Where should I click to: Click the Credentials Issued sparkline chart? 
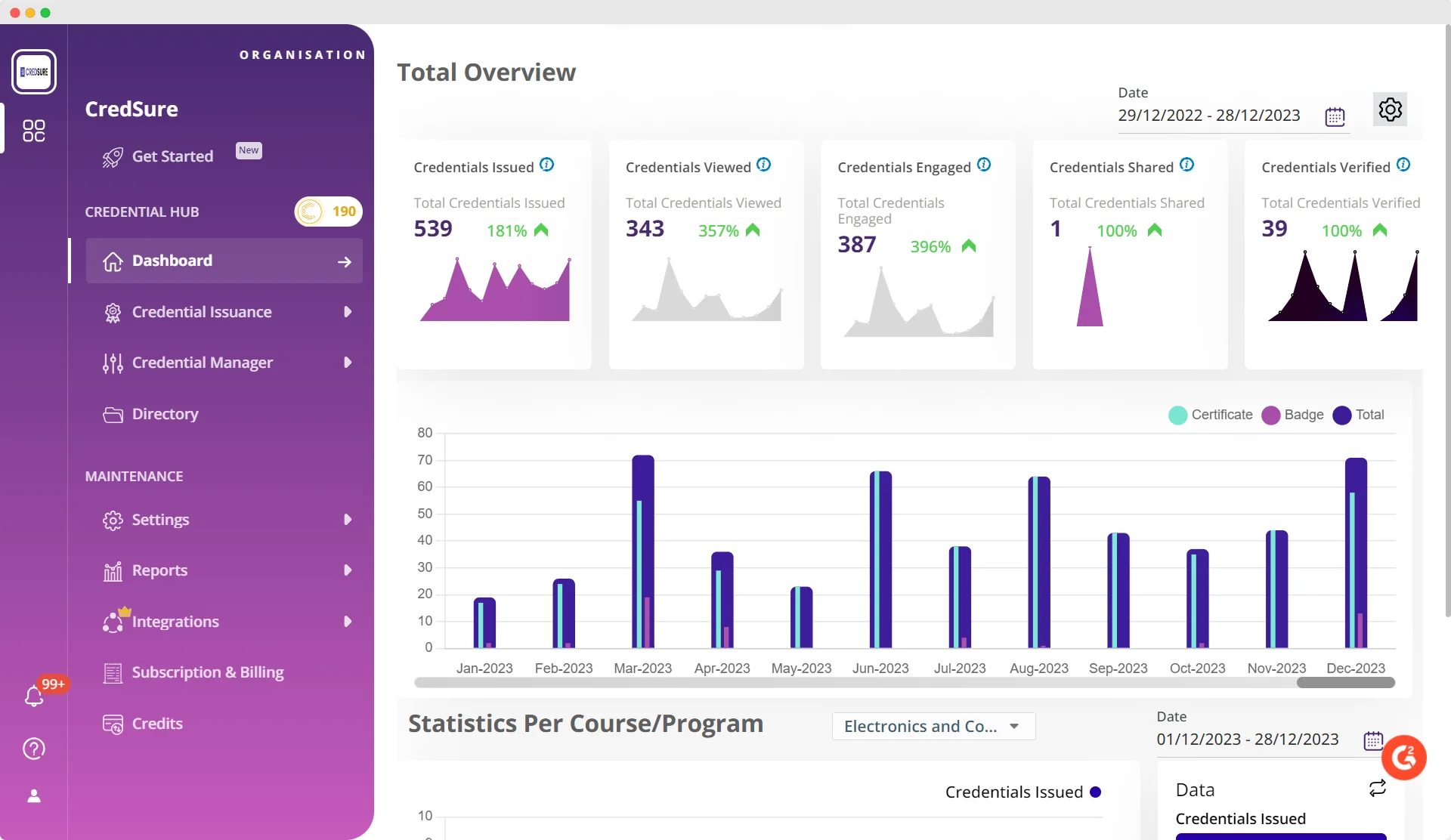pos(494,290)
